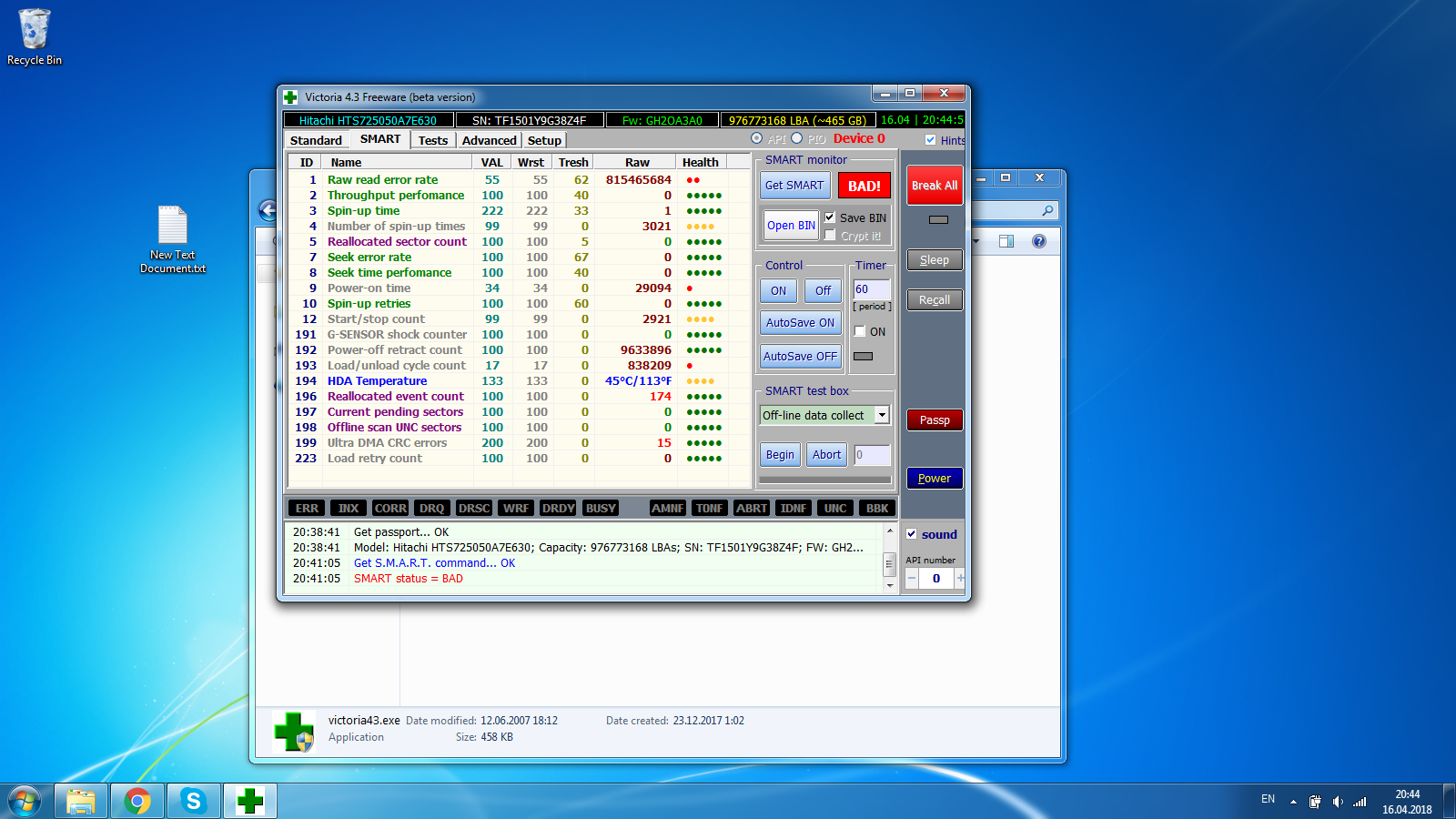This screenshot has height=819, width=1456.
Task: Click the Get SMART button
Action: (794, 186)
